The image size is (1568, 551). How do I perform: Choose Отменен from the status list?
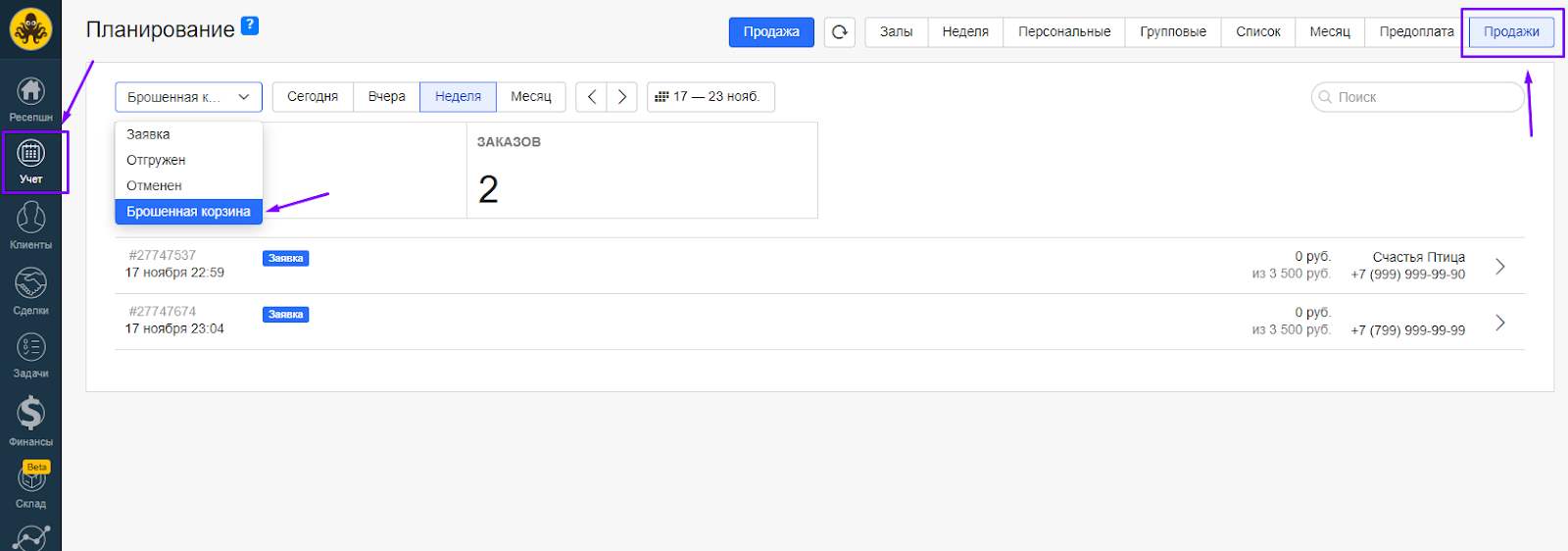coord(154,185)
